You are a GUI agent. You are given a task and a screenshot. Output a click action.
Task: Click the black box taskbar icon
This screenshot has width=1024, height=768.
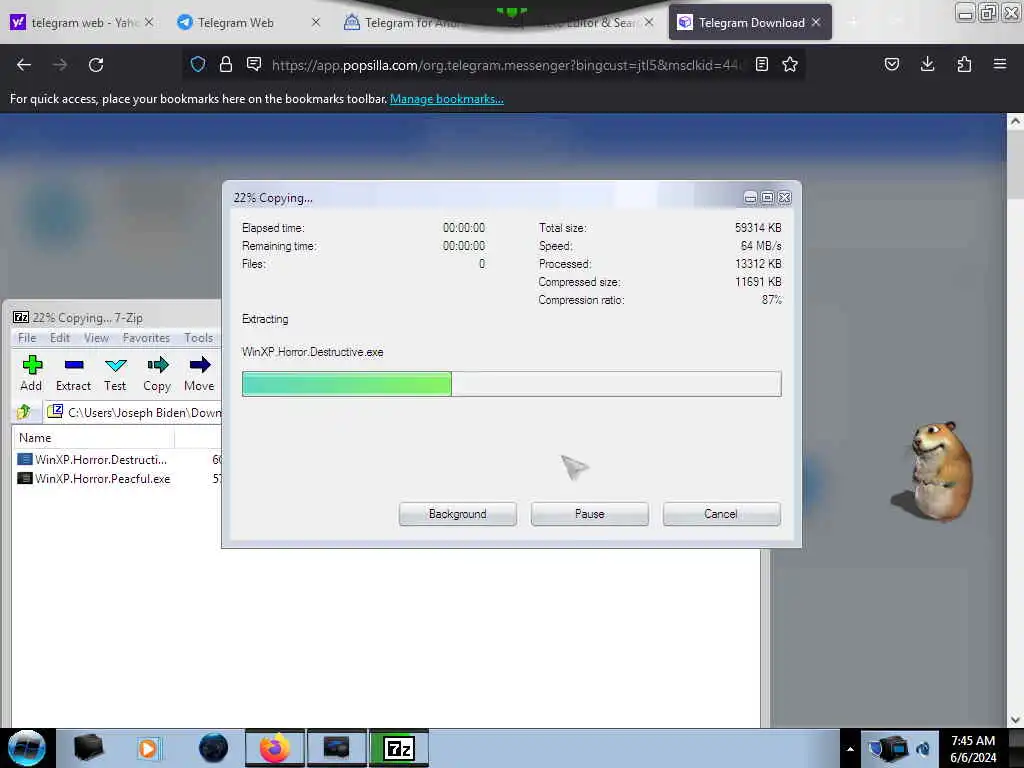pos(88,748)
